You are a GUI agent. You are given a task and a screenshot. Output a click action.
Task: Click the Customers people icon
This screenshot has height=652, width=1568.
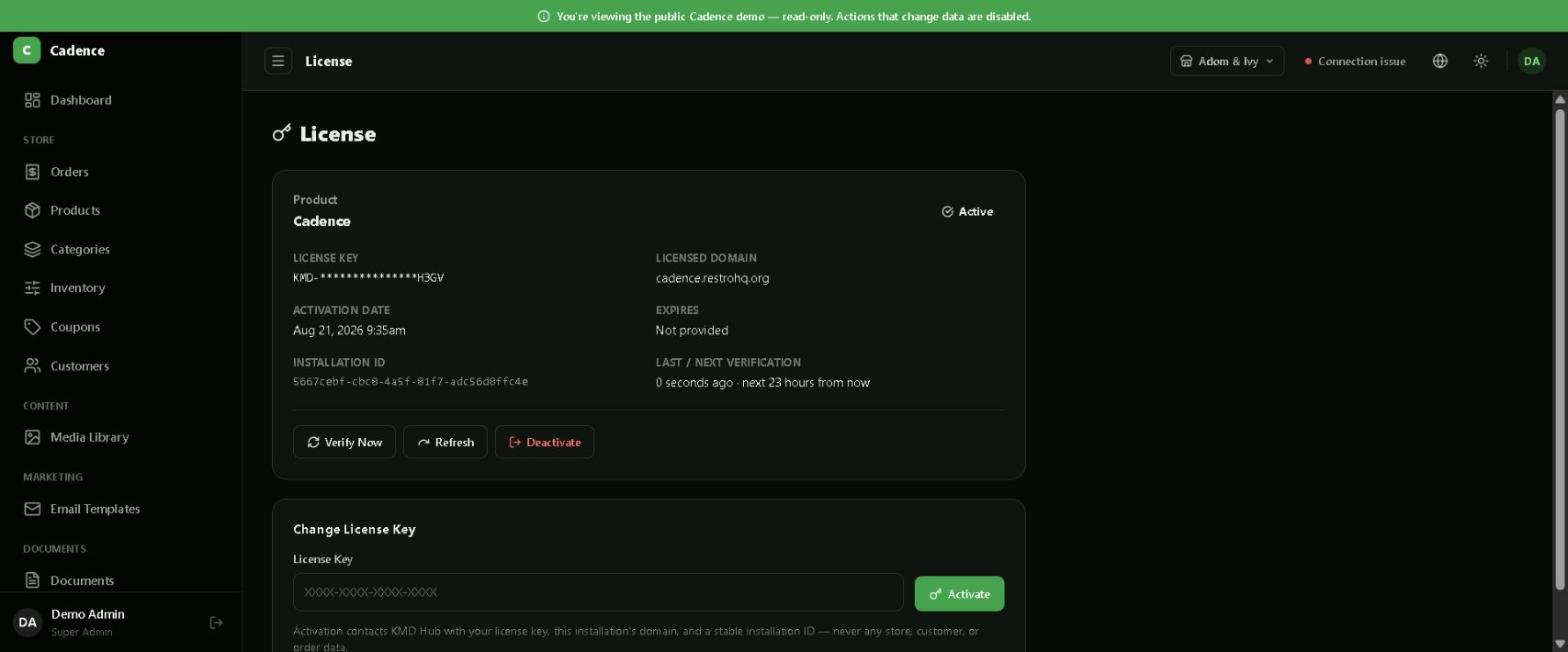coord(32,366)
